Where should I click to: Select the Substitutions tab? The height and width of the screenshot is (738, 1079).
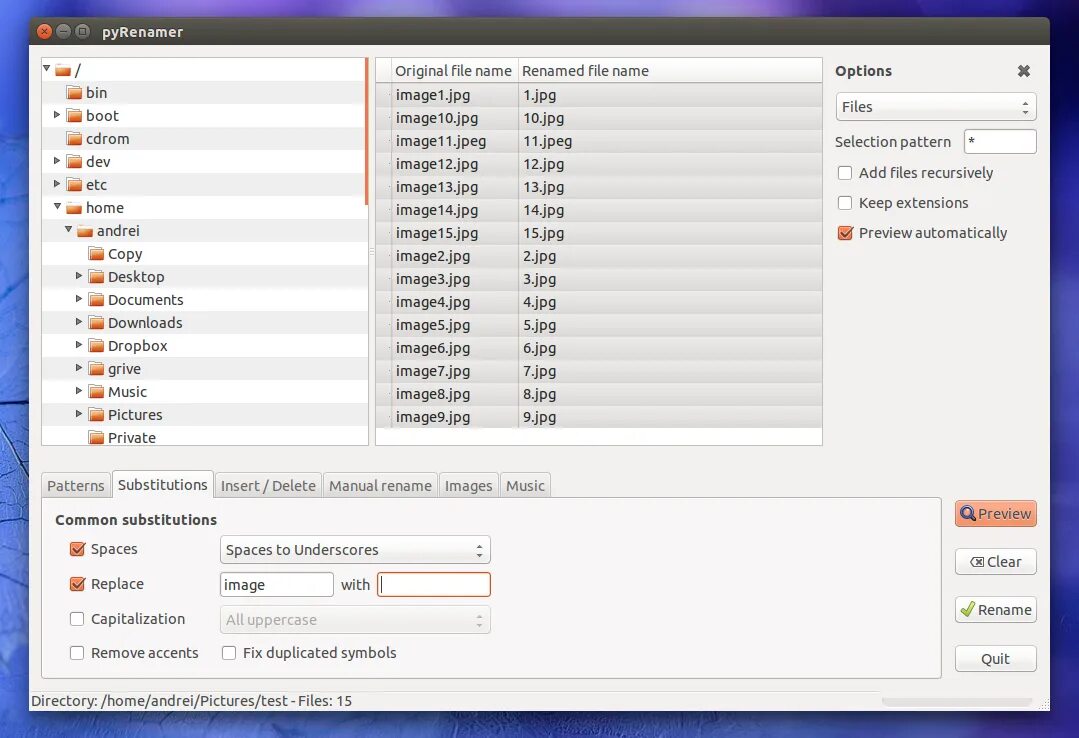click(162, 485)
